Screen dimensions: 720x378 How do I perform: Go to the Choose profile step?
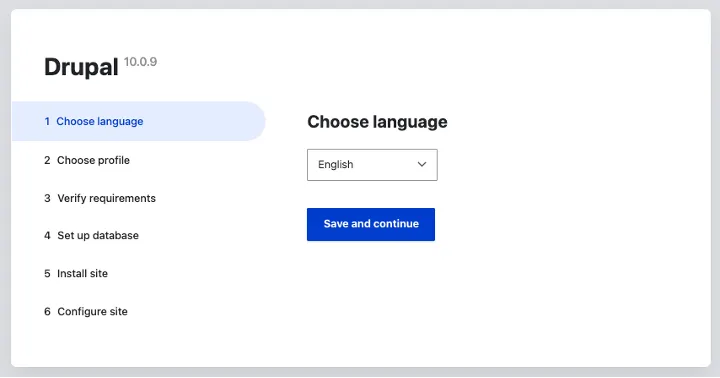click(x=93, y=160)
